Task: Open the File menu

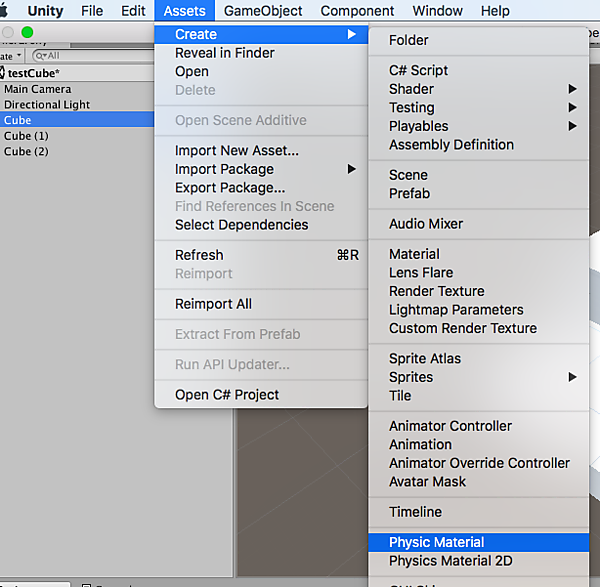Action: tap(92, 11)
